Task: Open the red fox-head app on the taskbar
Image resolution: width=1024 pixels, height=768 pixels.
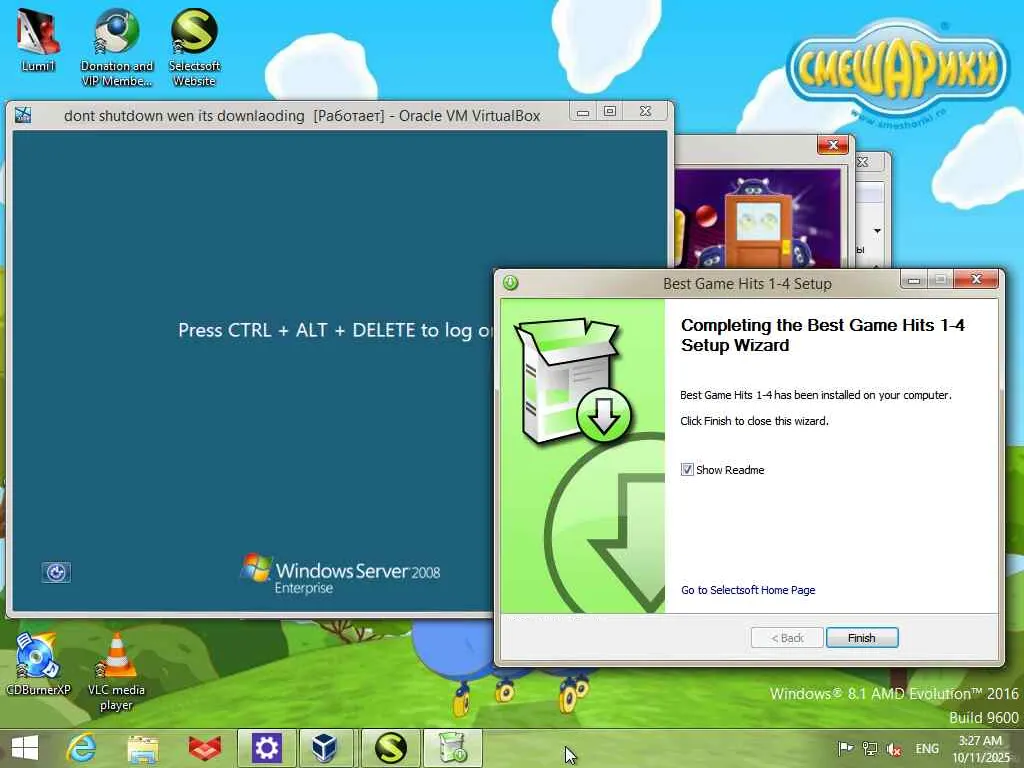Action: tap(204, 748)
